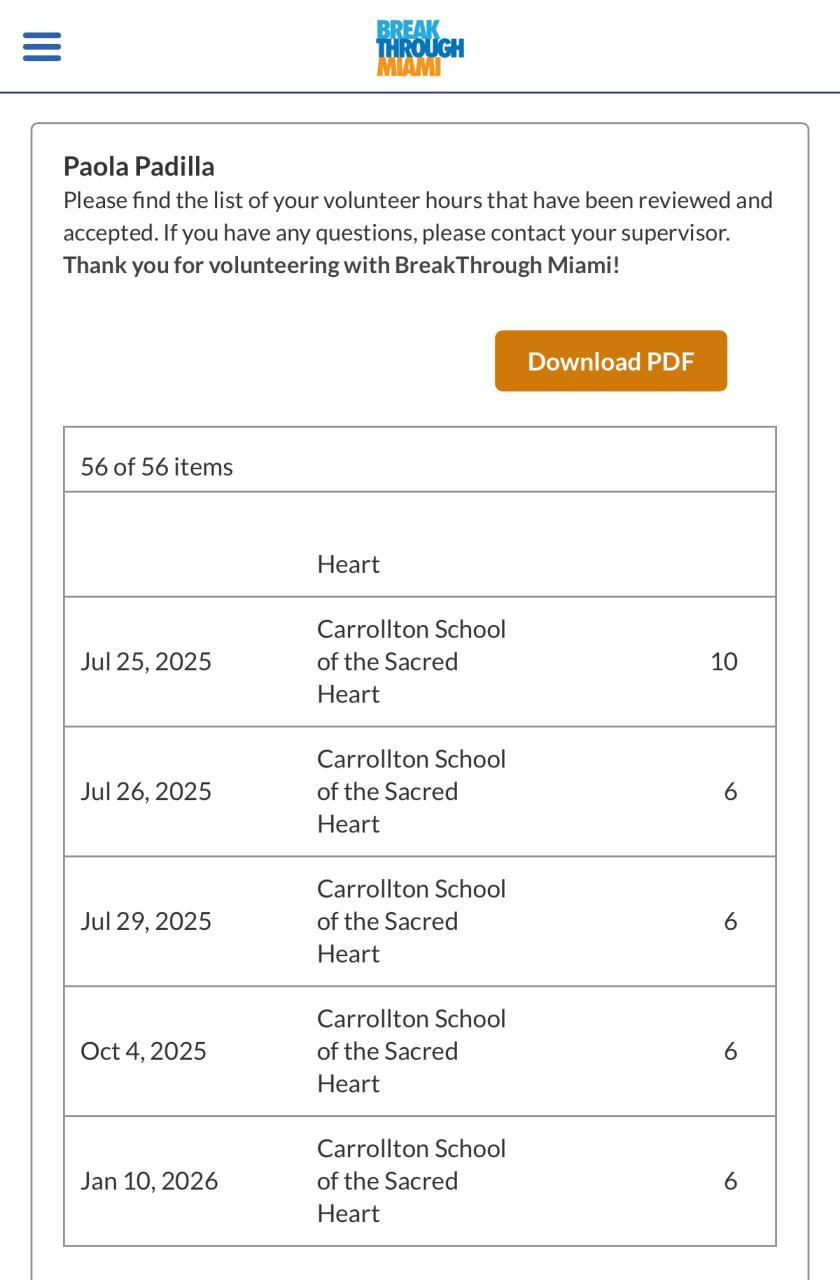
Task: Click the 10 hours value for Jul 25
Action: point(723,662)
